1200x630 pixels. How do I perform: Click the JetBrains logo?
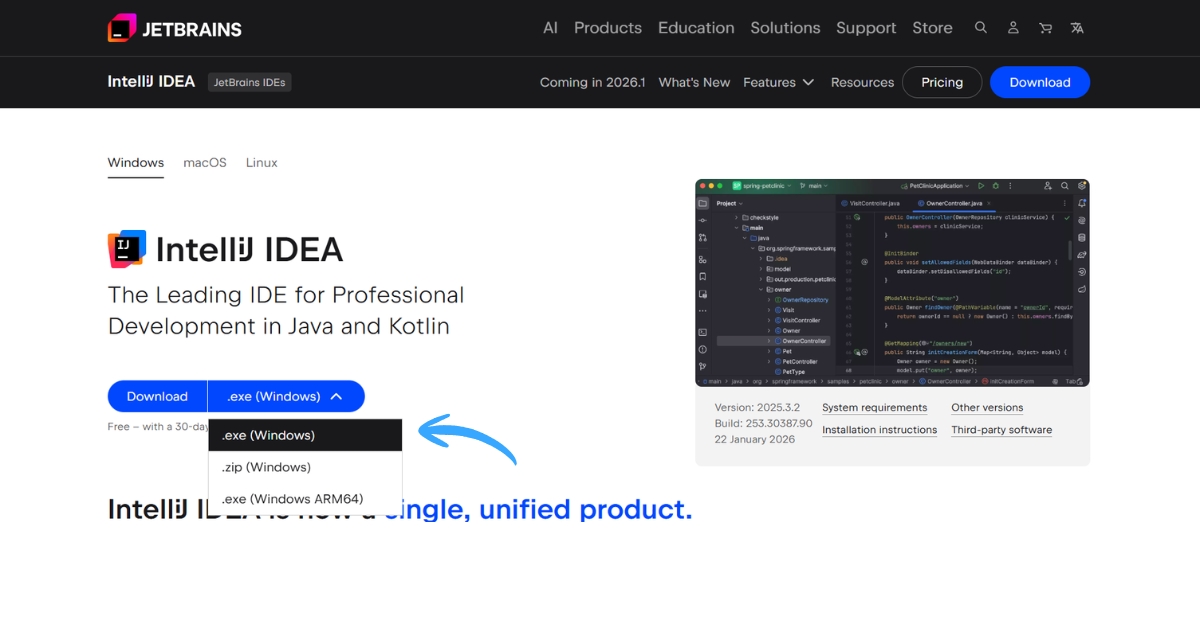coord(175,28)
